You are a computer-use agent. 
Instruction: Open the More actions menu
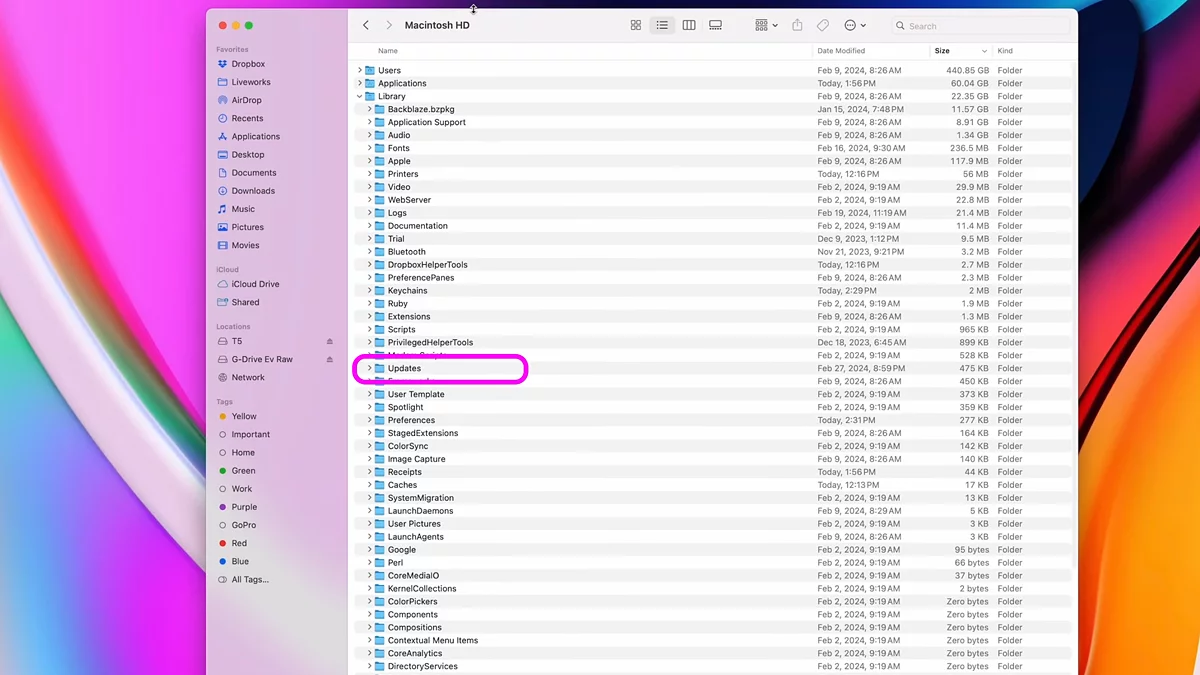click(852, 25)
